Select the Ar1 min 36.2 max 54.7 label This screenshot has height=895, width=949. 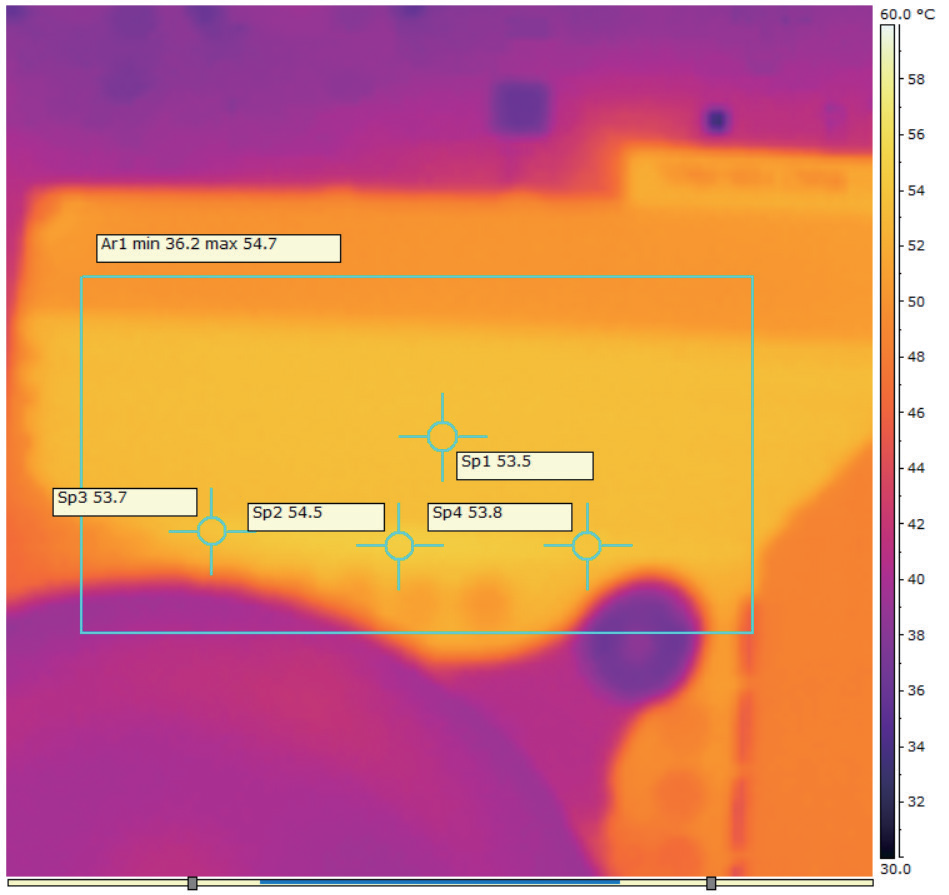click(x=218, y=248)
